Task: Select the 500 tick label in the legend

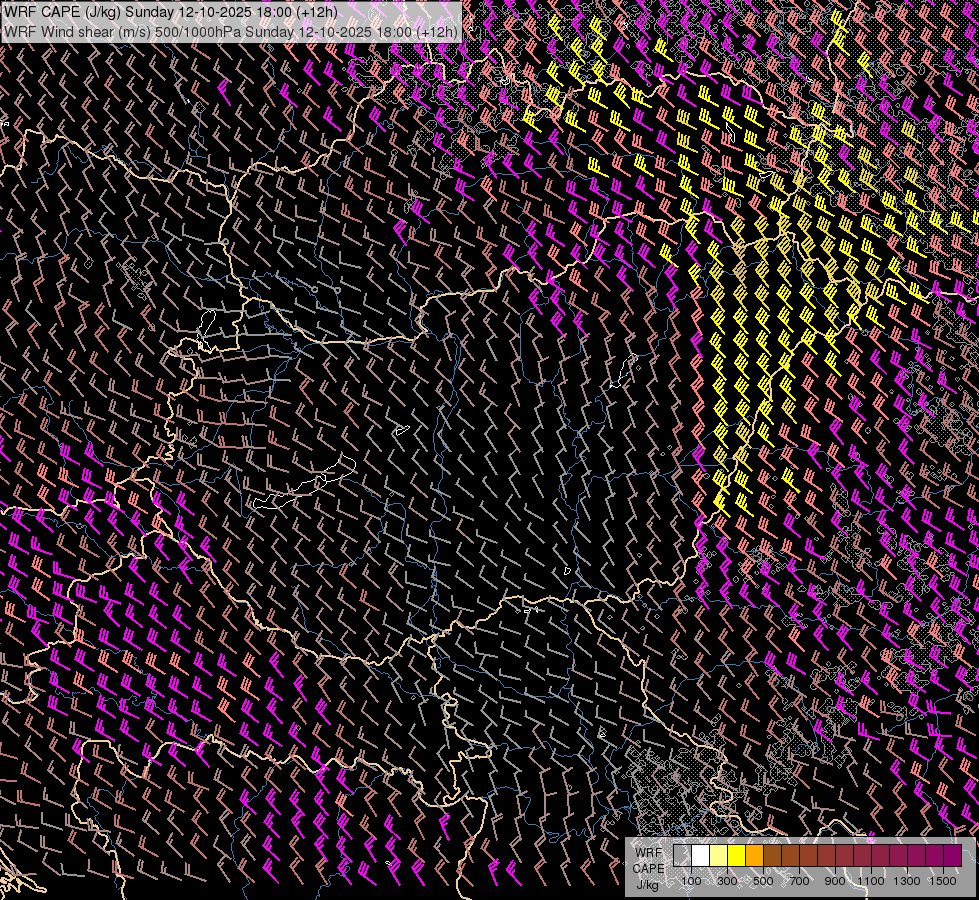Action: [763, 881]
